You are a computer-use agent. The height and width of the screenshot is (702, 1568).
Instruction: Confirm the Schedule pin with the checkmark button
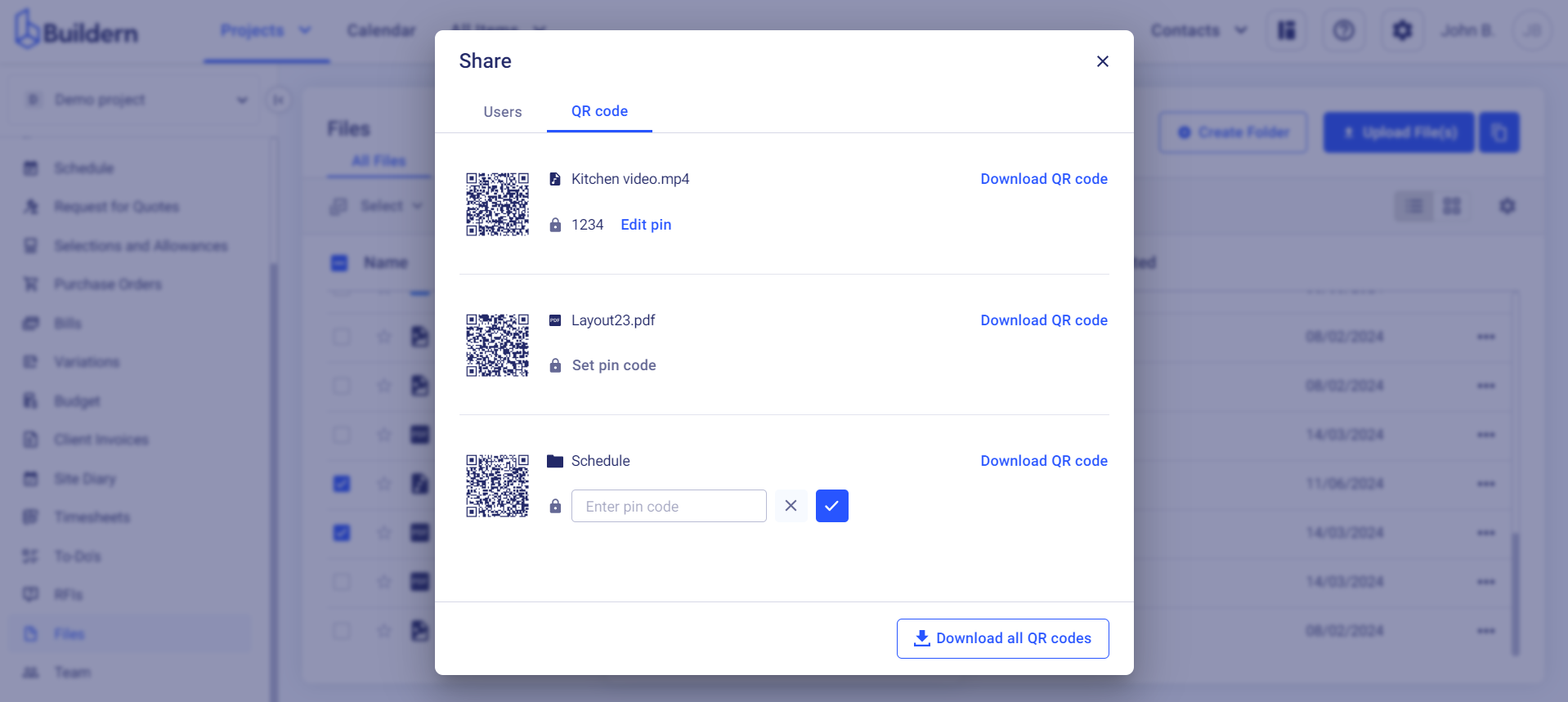tap(831, 506)
